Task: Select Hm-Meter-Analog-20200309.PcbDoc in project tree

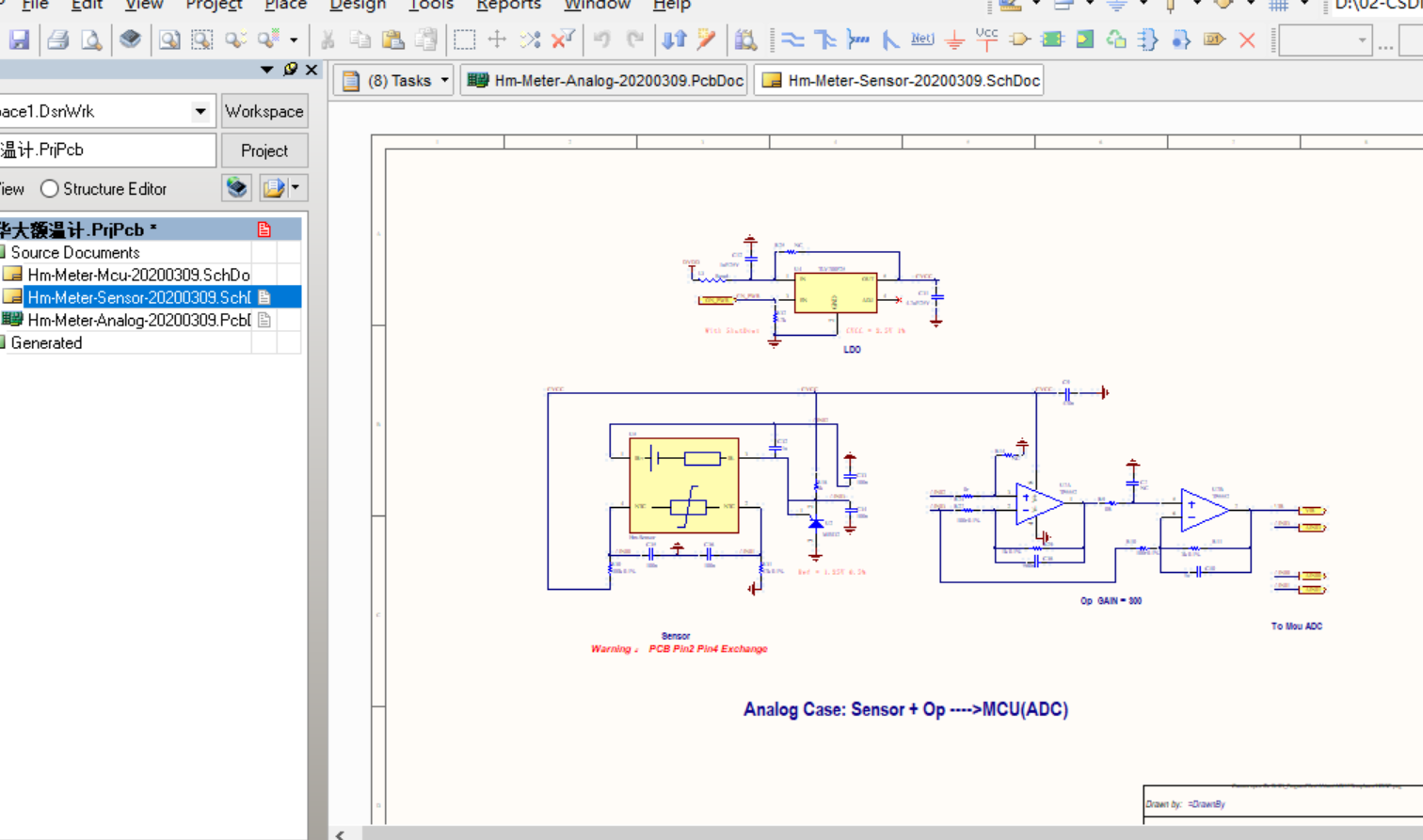Action: (138, 320)
